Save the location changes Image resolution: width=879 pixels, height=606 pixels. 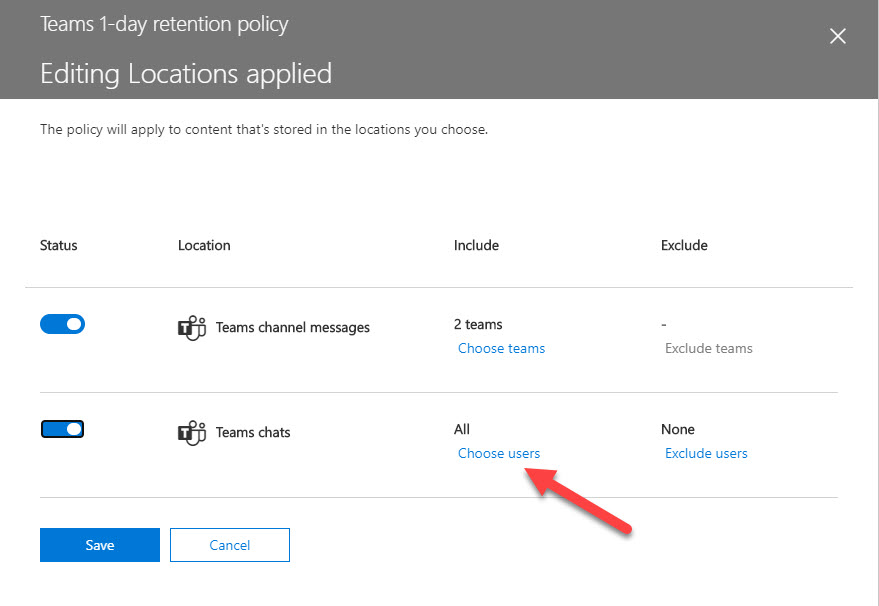click(100, 545)
